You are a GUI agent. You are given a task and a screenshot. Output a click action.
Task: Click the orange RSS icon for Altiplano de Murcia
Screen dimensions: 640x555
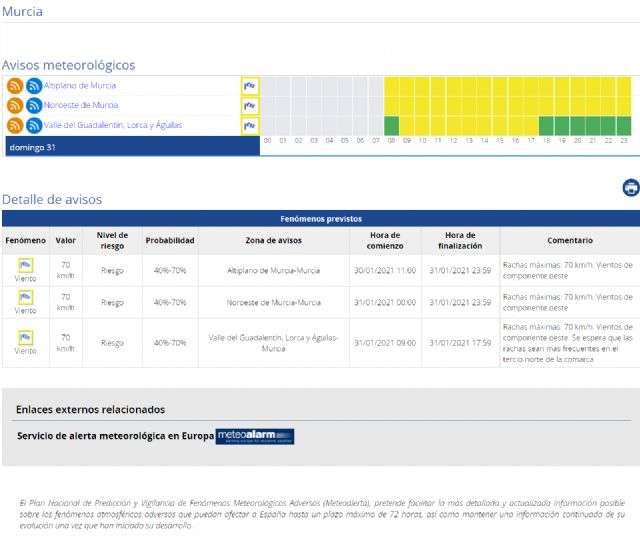click(15, 86)
